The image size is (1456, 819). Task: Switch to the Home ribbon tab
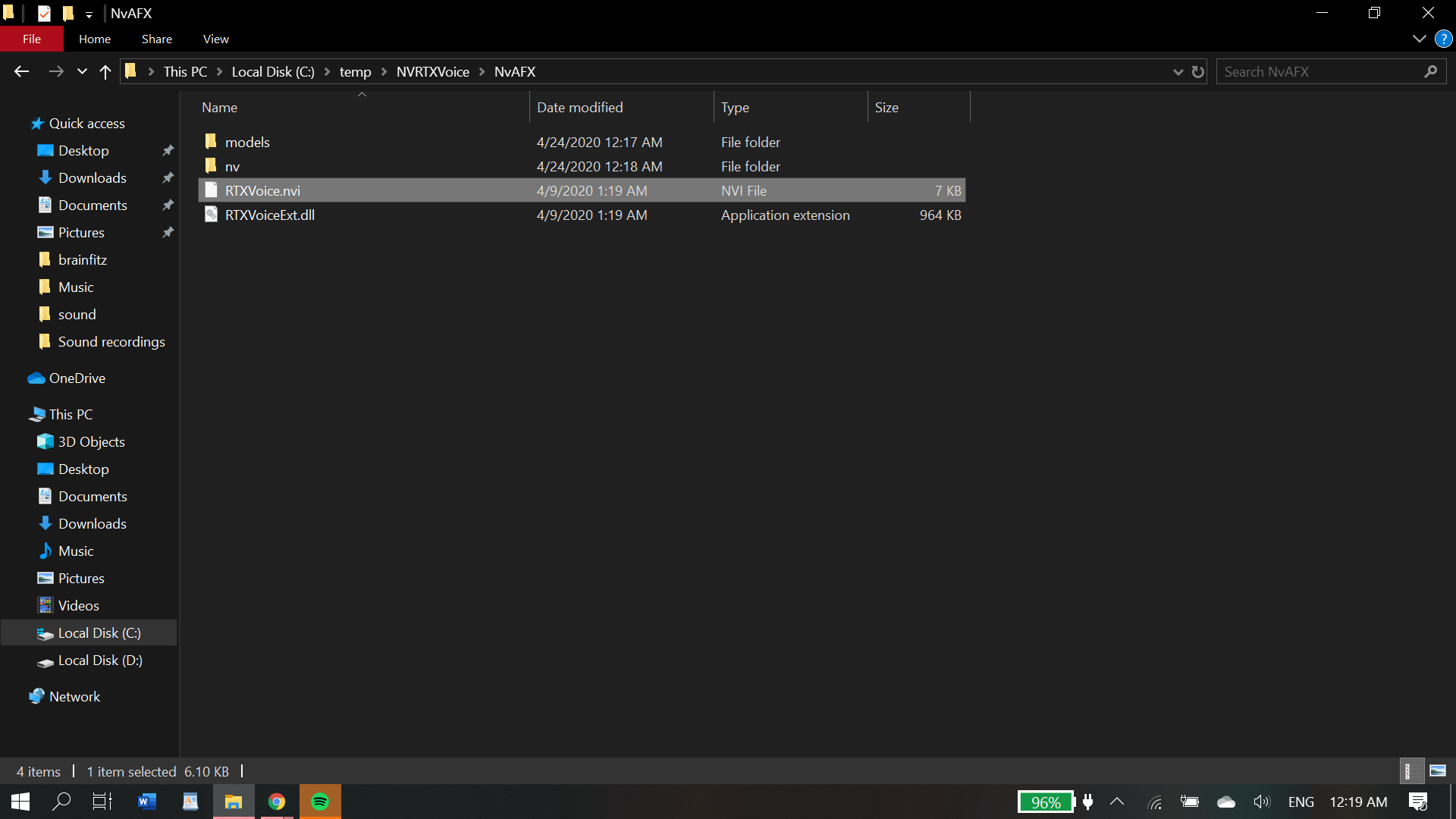[95, 39]
